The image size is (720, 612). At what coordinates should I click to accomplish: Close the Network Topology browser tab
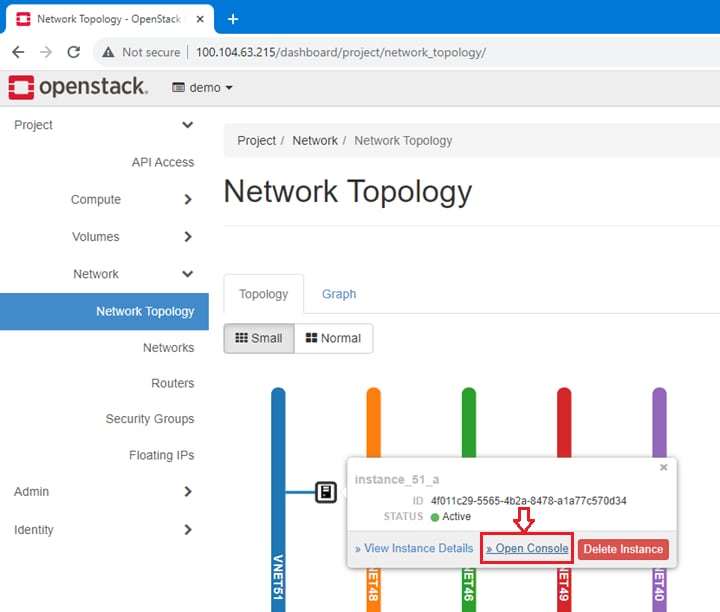tap(200, 19)
